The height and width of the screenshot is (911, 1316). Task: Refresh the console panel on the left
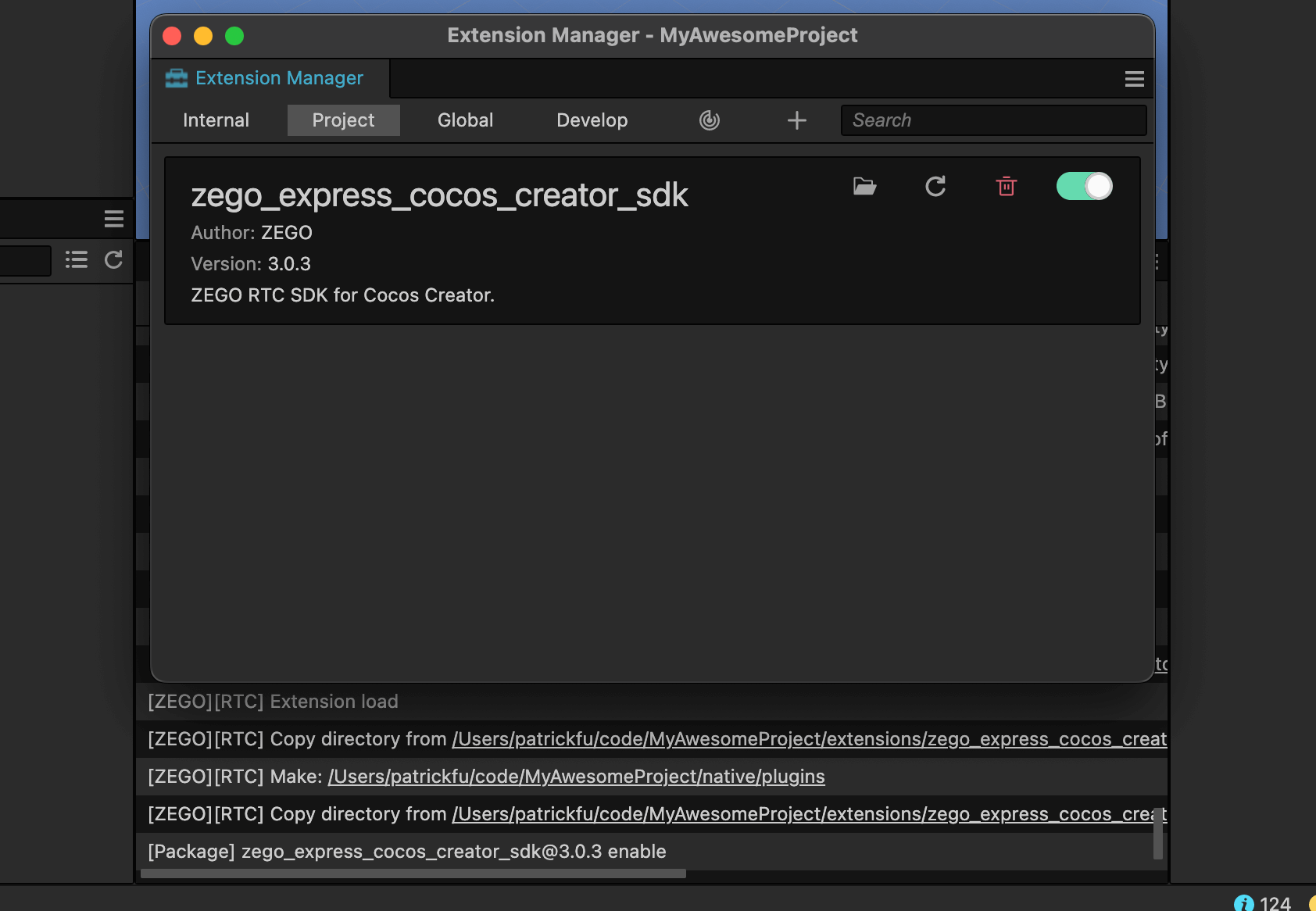(113, 260)
